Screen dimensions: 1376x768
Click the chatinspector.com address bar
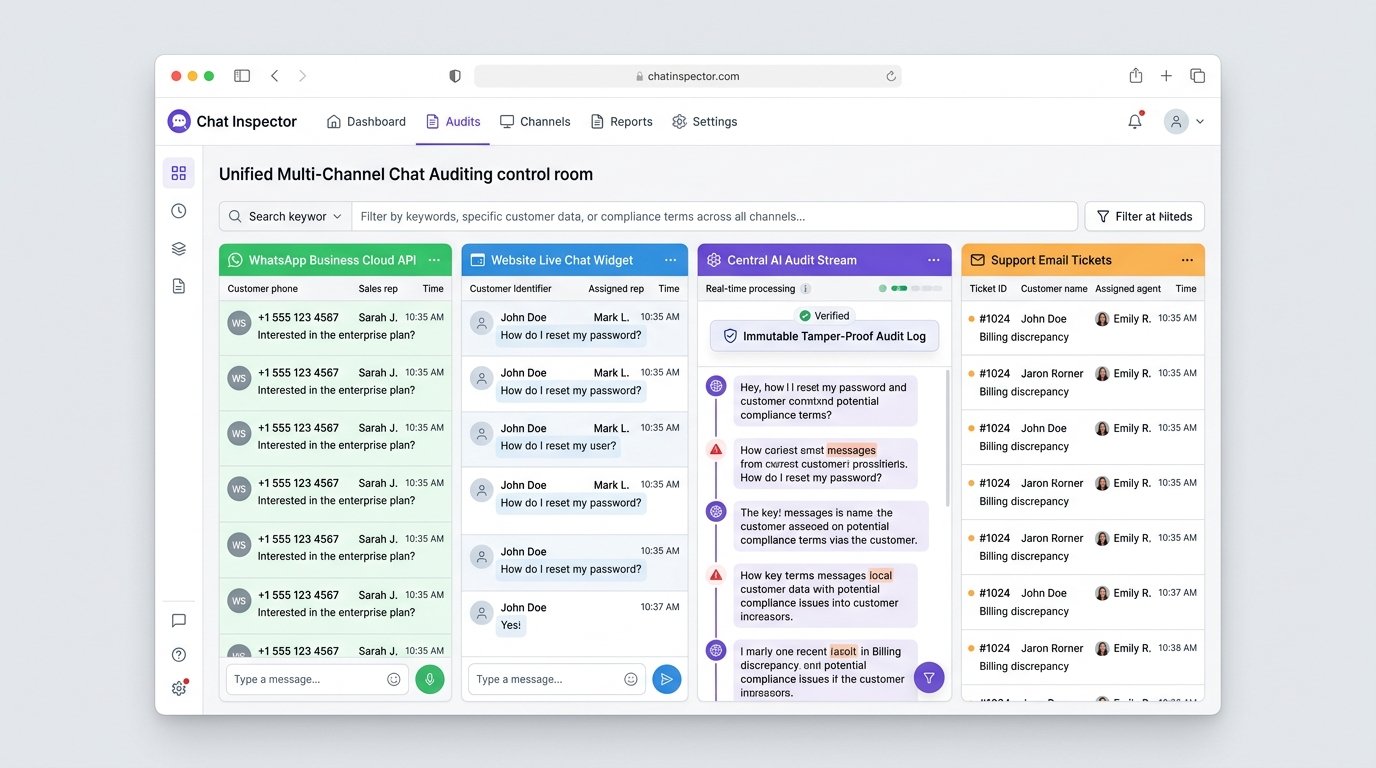pos(688,76)
